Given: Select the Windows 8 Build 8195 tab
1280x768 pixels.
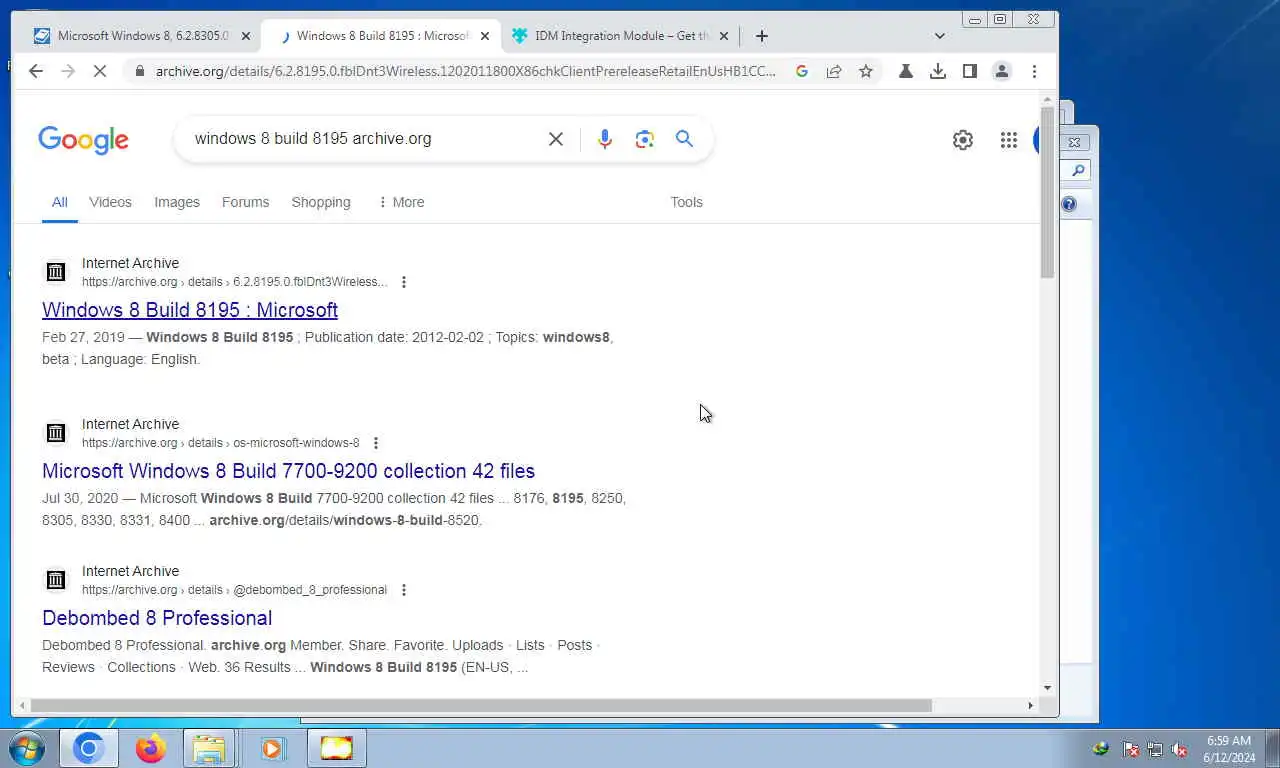Looking at the screenshot, I should click(x=380, y=36).
